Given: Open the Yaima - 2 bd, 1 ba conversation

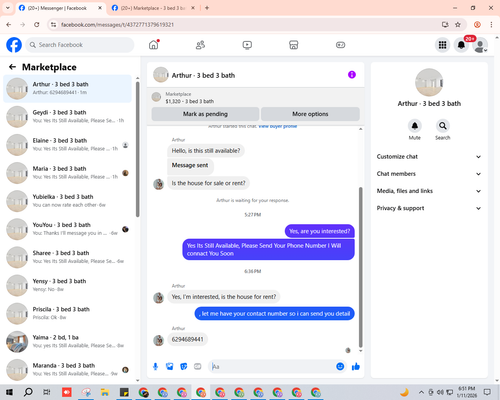Looking at the screenshot, I should pos(67,341).
